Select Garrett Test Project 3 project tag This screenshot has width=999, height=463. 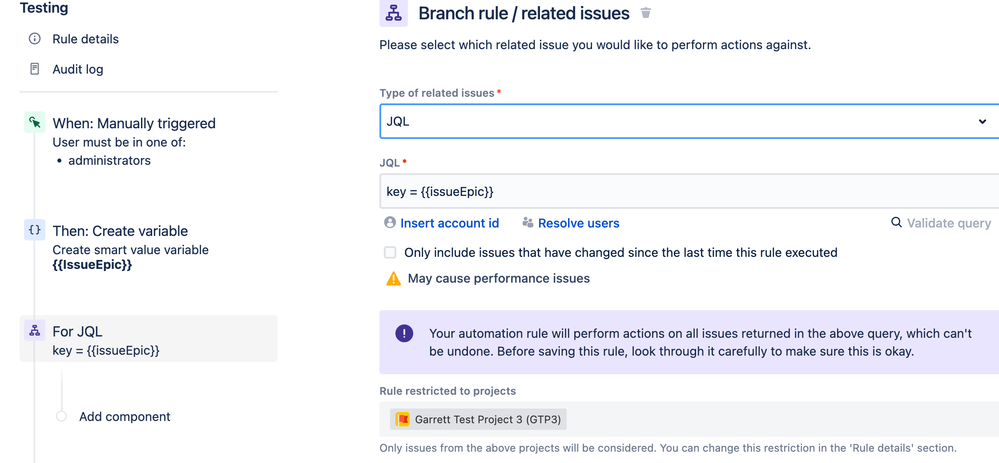coord(478,419)
